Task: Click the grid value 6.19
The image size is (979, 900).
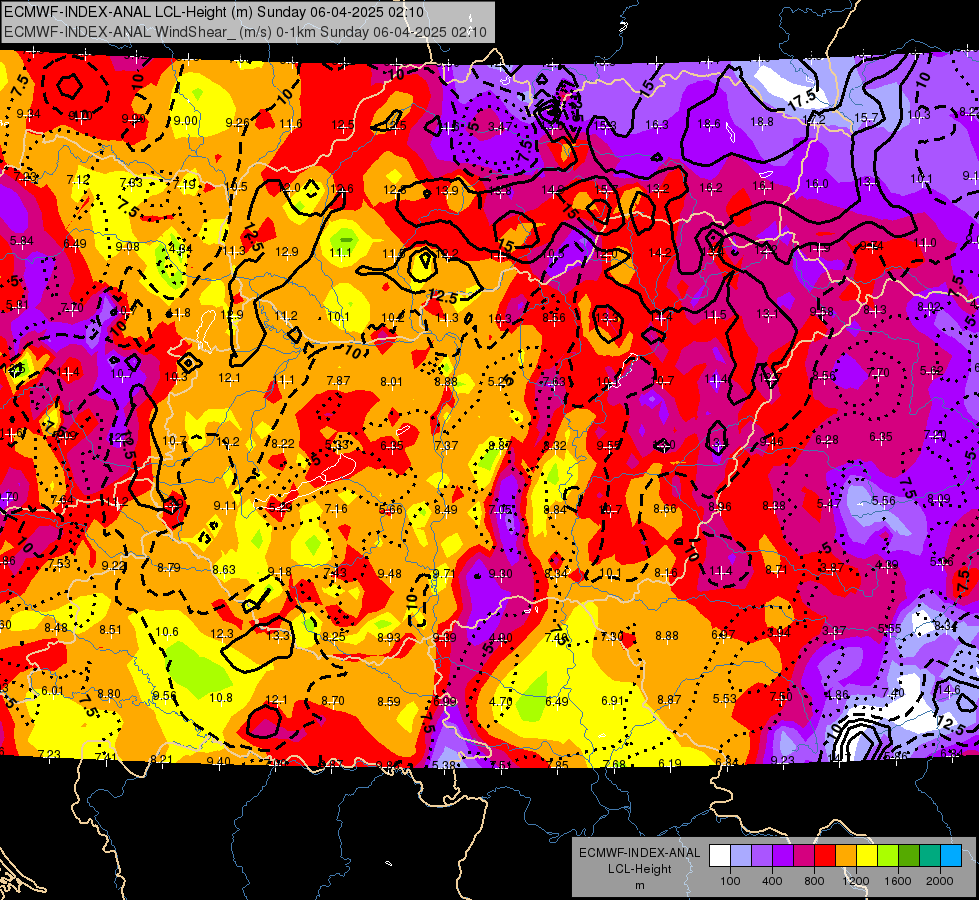Action: [670, 763]
